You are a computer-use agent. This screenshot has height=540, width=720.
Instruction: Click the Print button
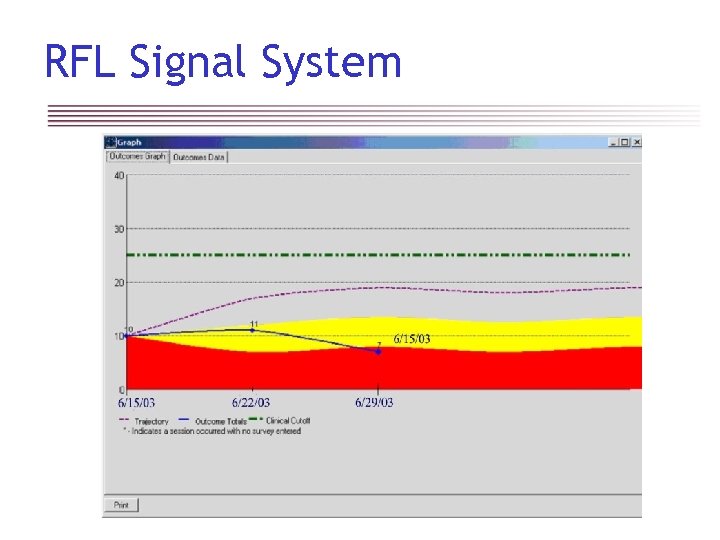point(121,505)
